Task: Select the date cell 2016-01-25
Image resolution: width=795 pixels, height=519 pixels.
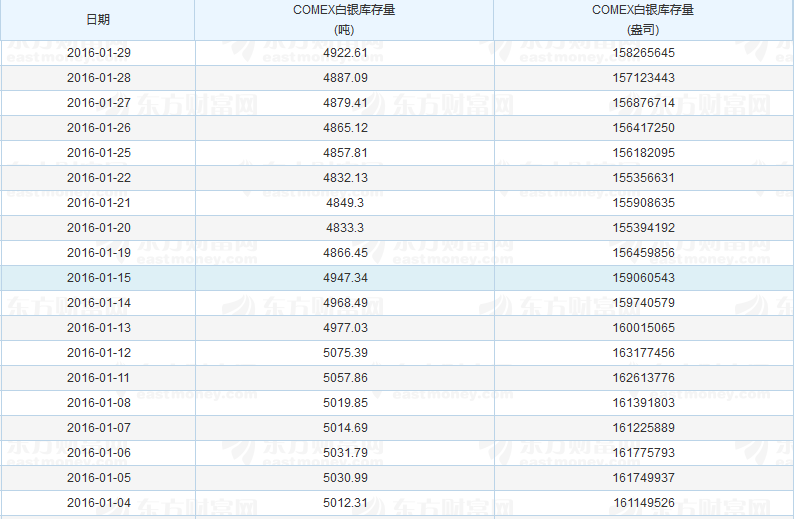Action: pos(99,153)
